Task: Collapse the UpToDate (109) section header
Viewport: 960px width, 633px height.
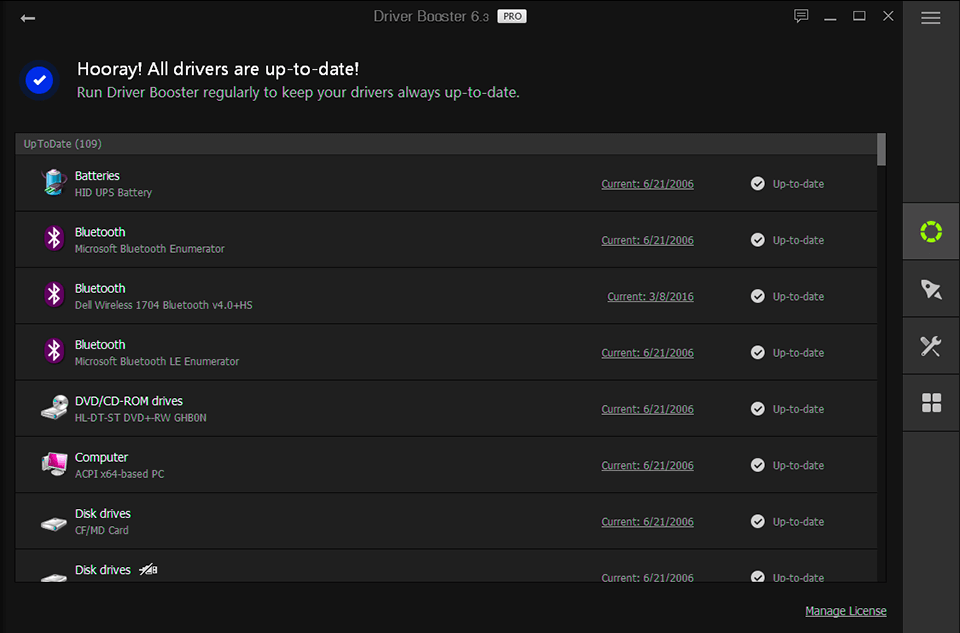Action: (62, 143)
